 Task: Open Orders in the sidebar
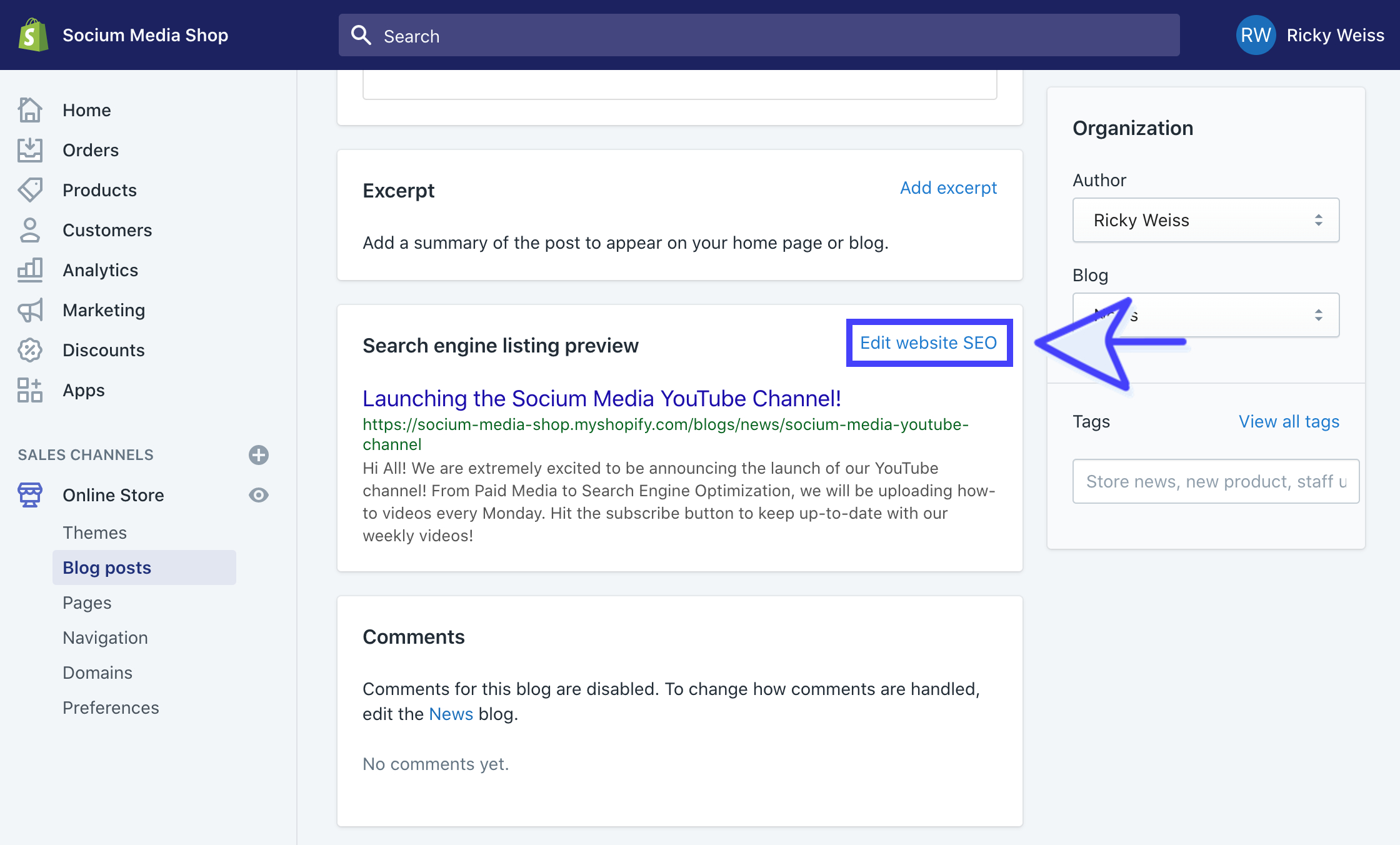[x=91, y=150]
